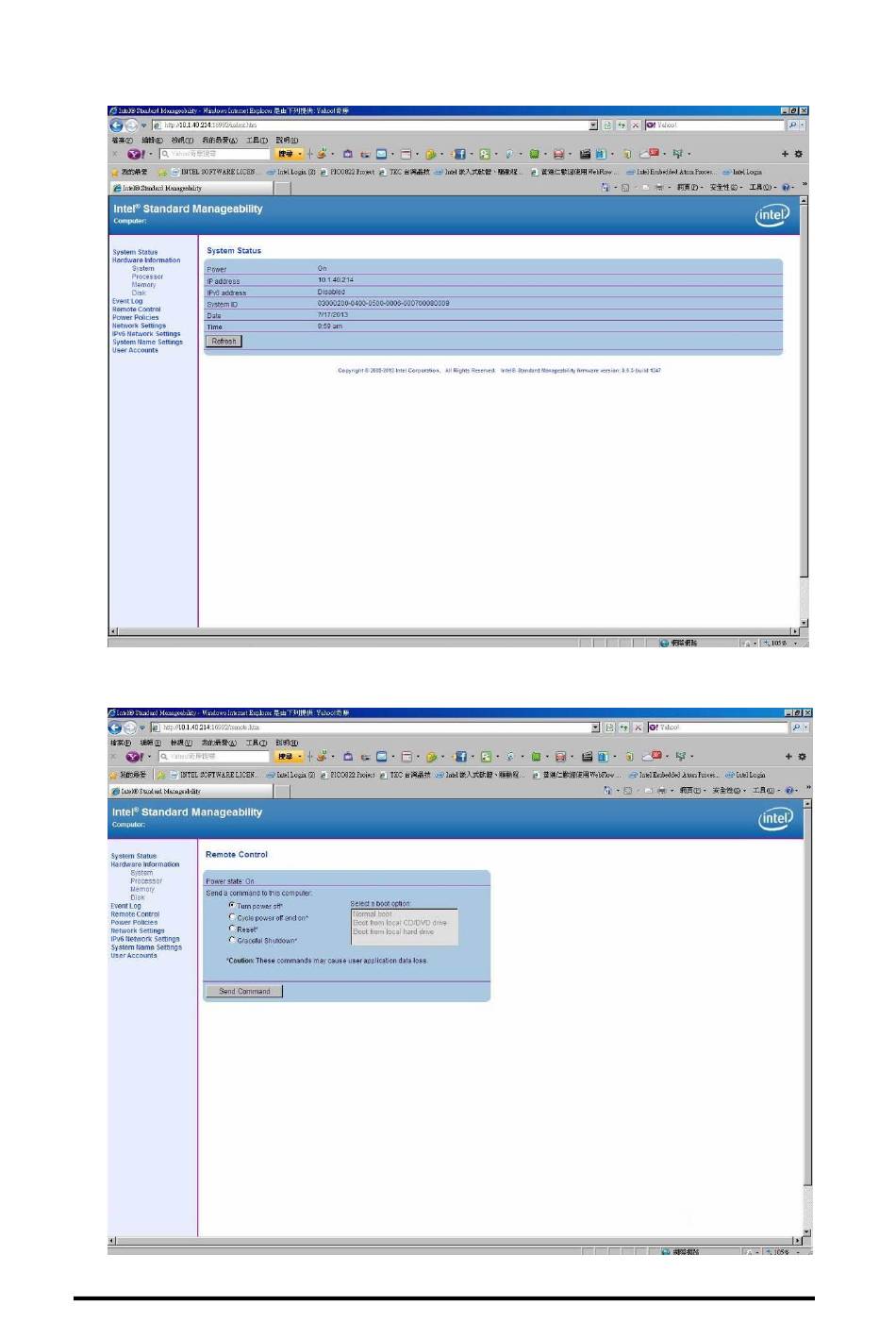Click Intel logo on Remote Control page
Image resolution: width=896 pixels, height=1339 pixels.
pyautogui.click(x=775, y=818)
